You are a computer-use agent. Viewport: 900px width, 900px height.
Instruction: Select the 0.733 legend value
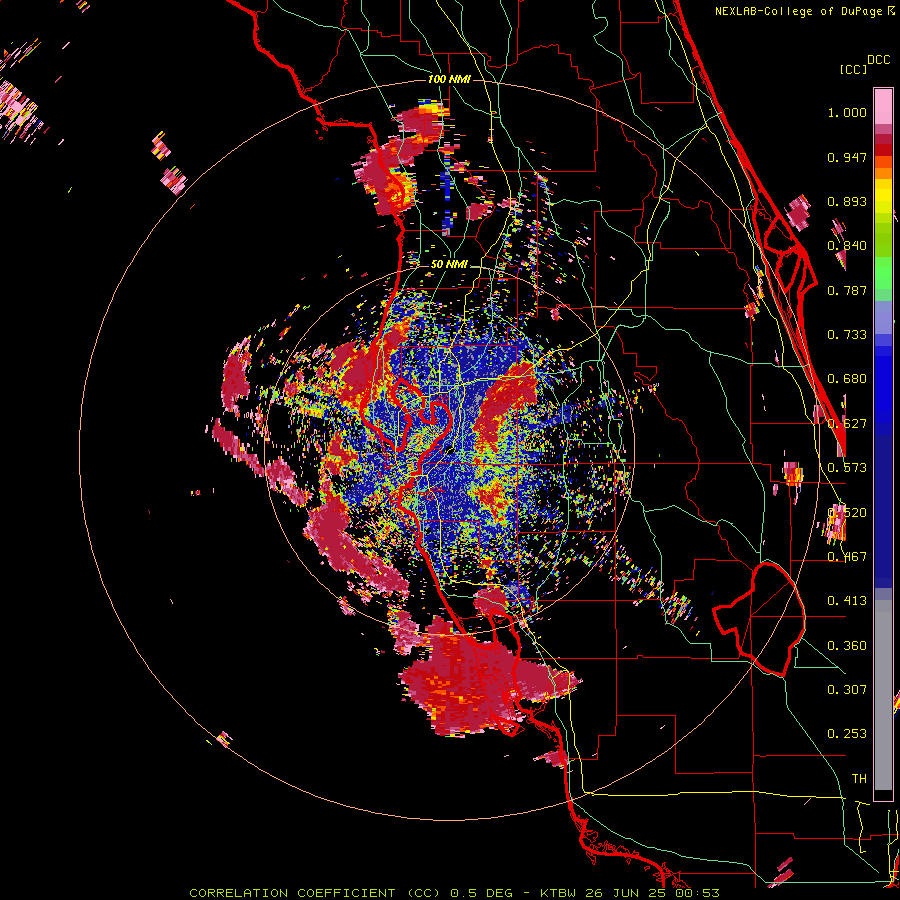point(847,335)
